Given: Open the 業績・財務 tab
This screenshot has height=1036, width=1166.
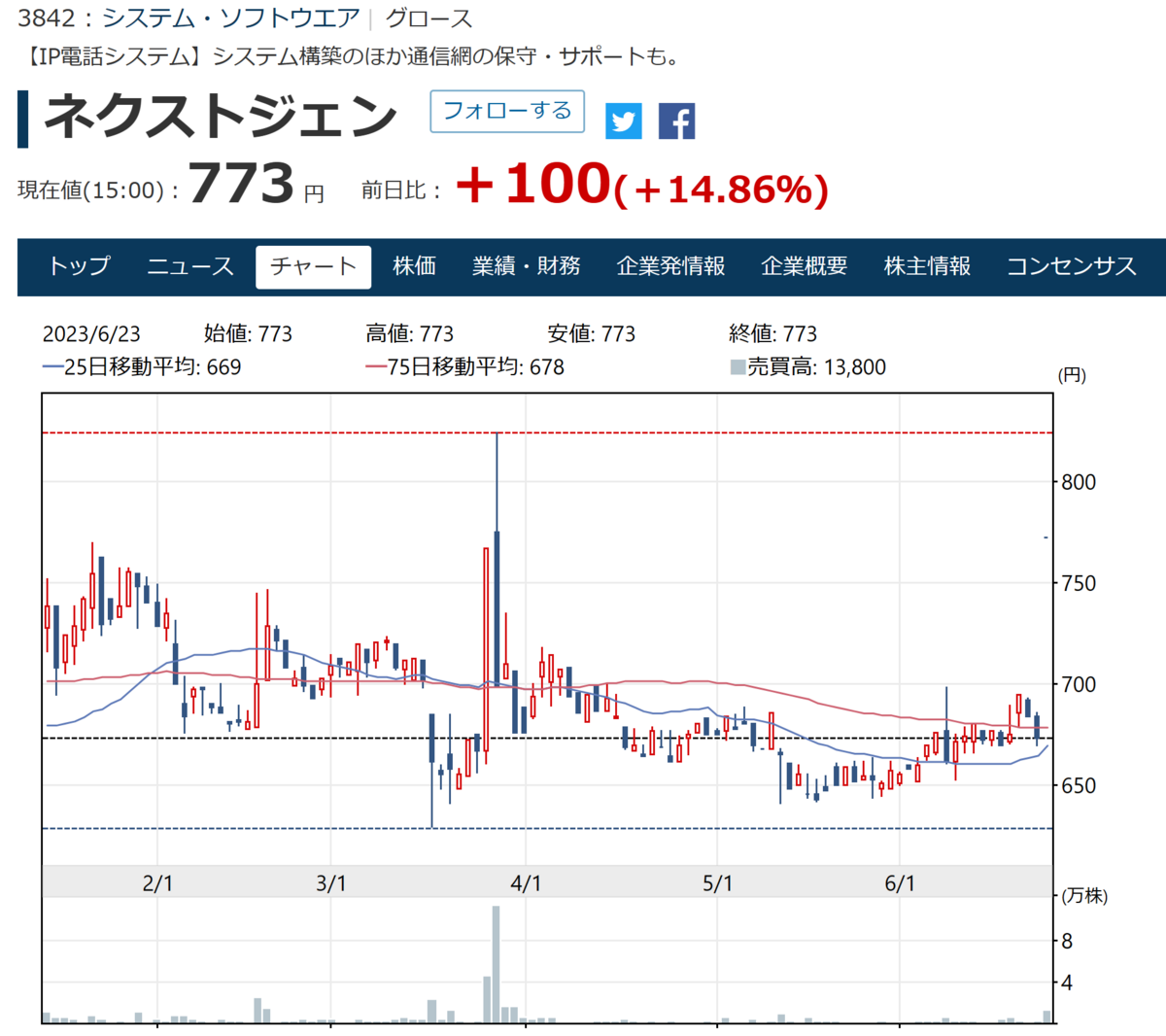Looking at the screenshot, I should tap(527, 266).
